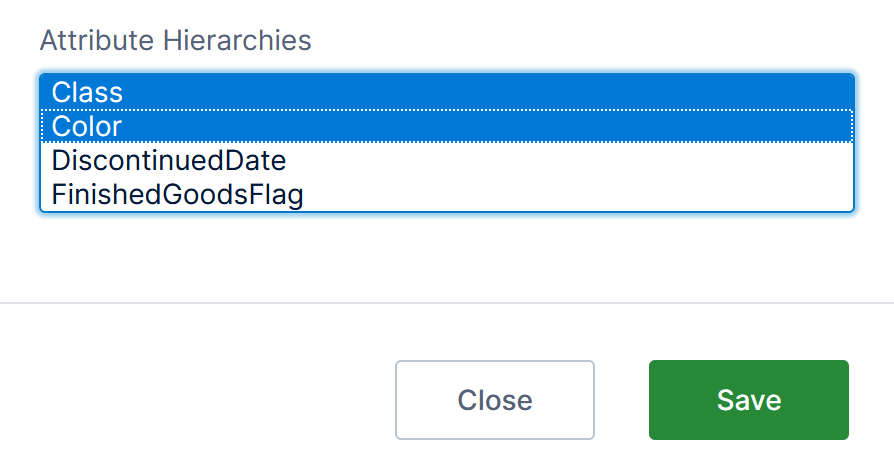The image size is (894, 468).
Task: Close the dialog without saving
Action: pos(495,400)
